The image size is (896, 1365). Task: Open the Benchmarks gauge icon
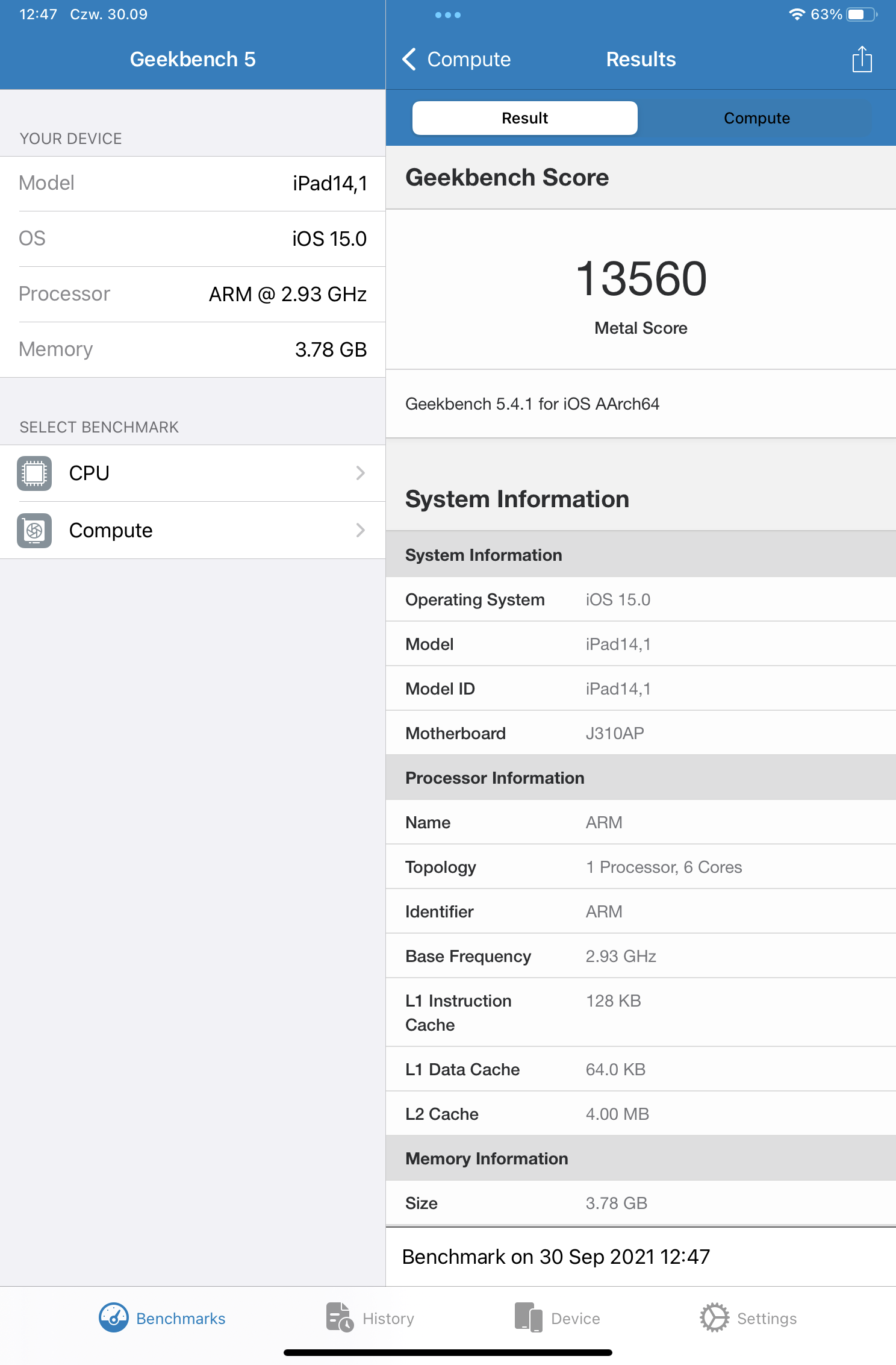[114, 1317]
